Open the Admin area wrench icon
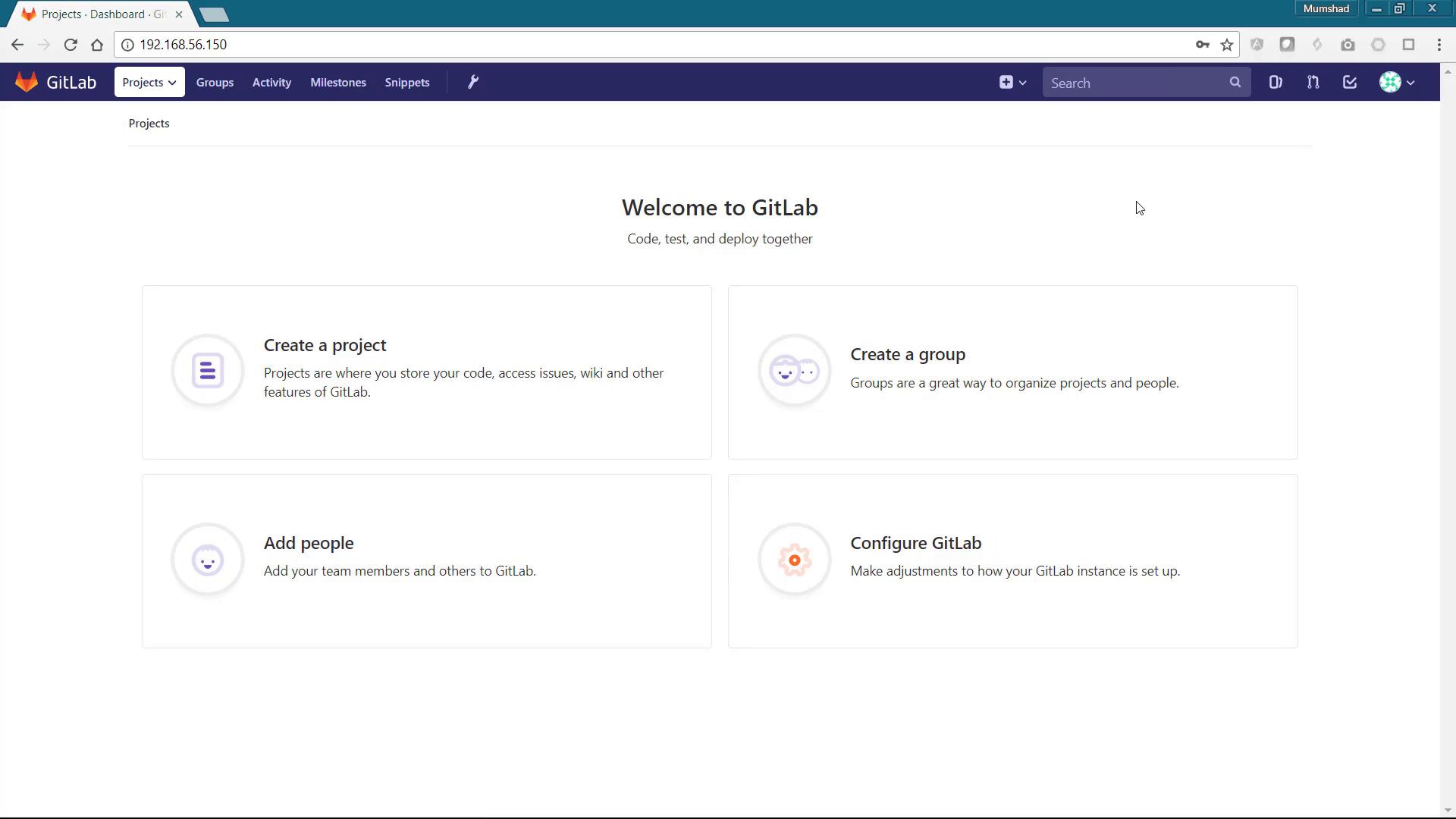The width and height of the screenshot is (1456, 819). pyautogui.click(x=473, y=82)
